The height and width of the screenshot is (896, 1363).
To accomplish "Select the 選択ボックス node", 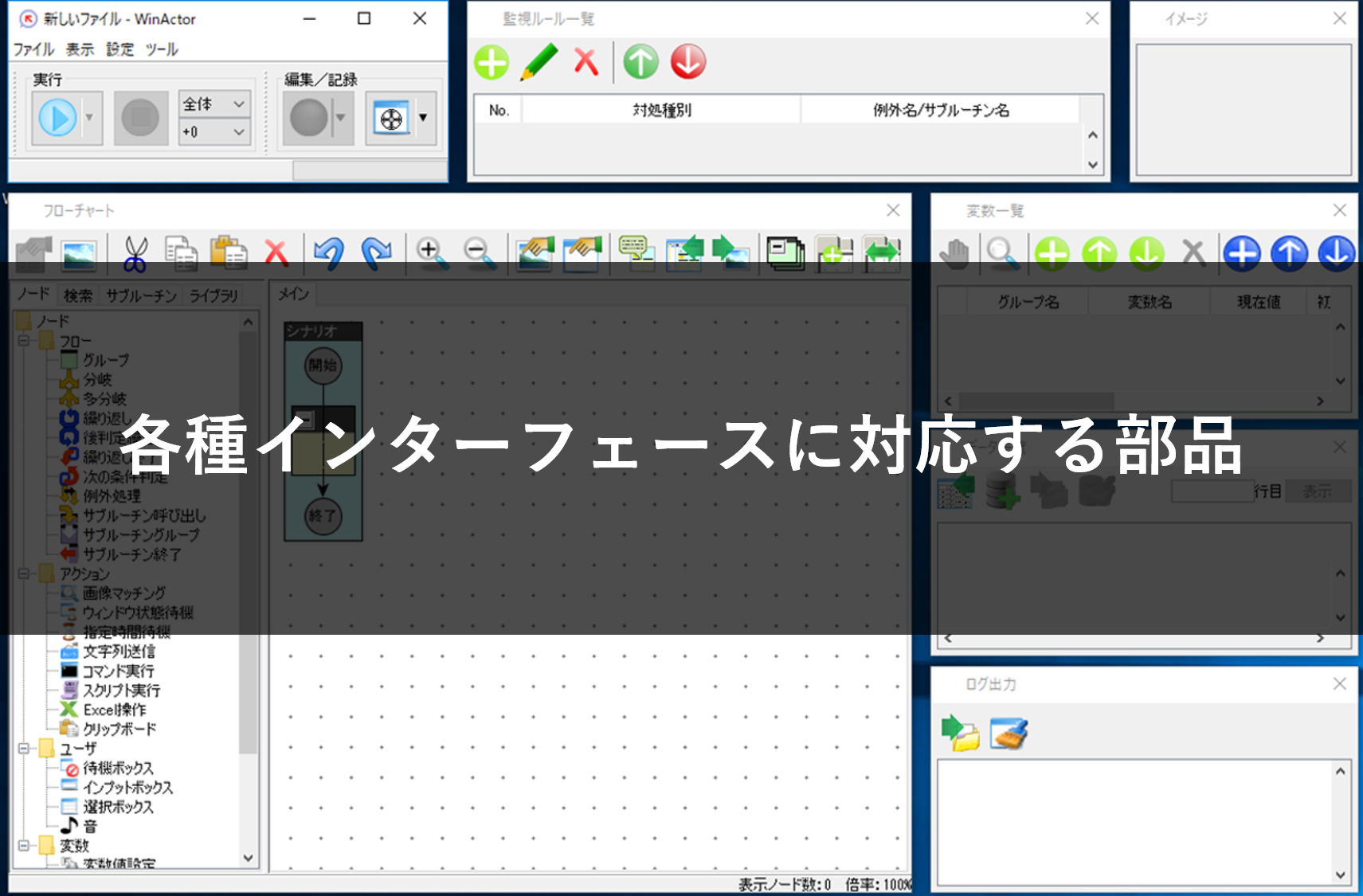I will pyautogui.click(x=118, y=807).
